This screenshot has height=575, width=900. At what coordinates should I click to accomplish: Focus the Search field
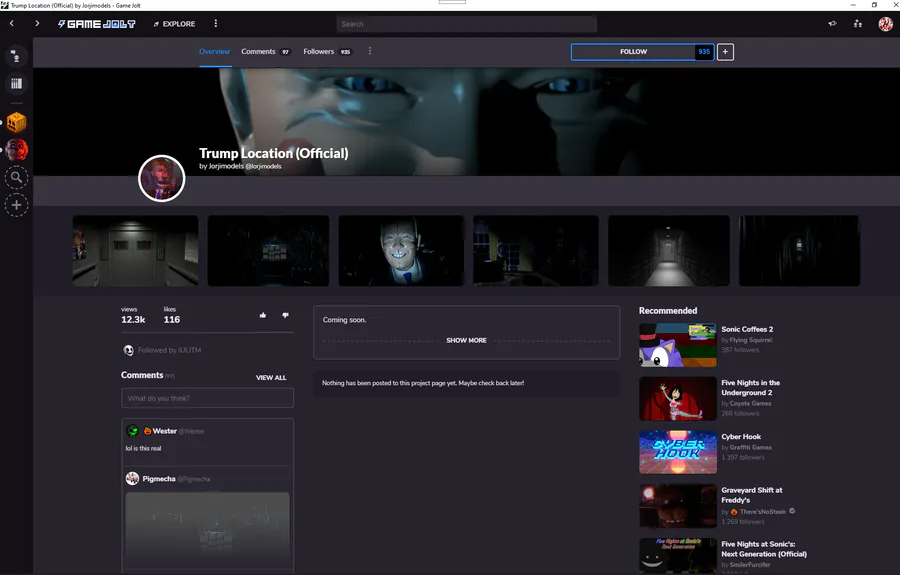pos(467,24)
